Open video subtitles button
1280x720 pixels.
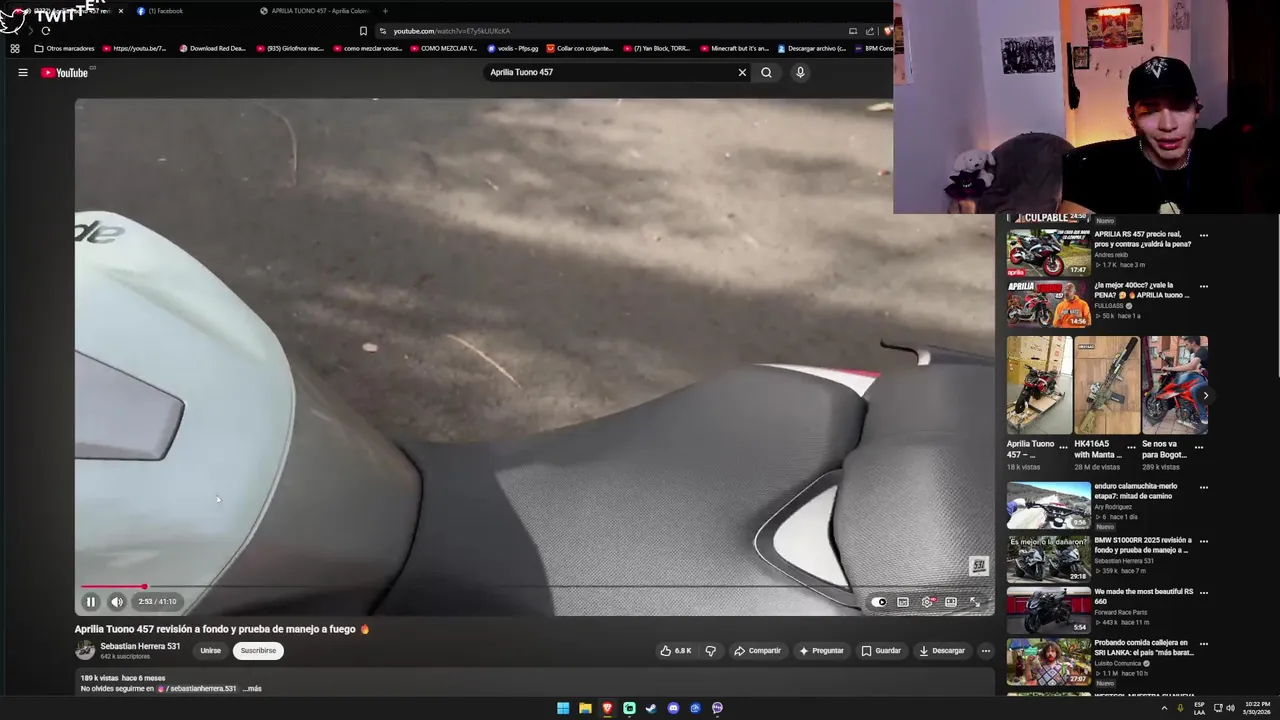tap(903, 602)
